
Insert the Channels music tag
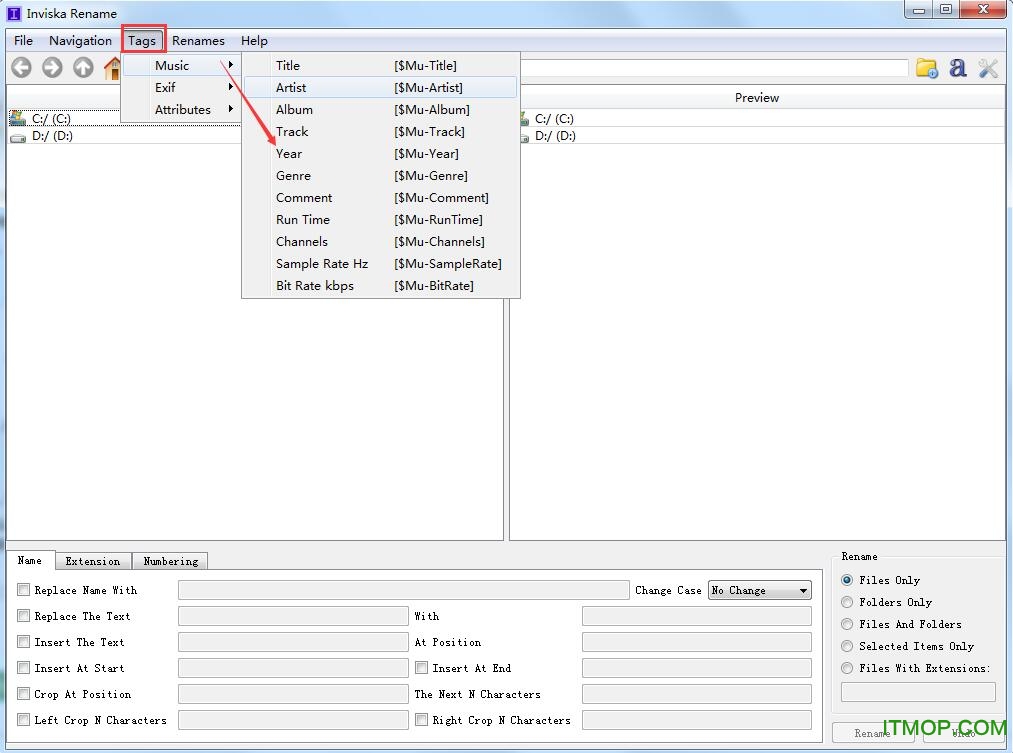pyautogui.click(x=381, y=241)
